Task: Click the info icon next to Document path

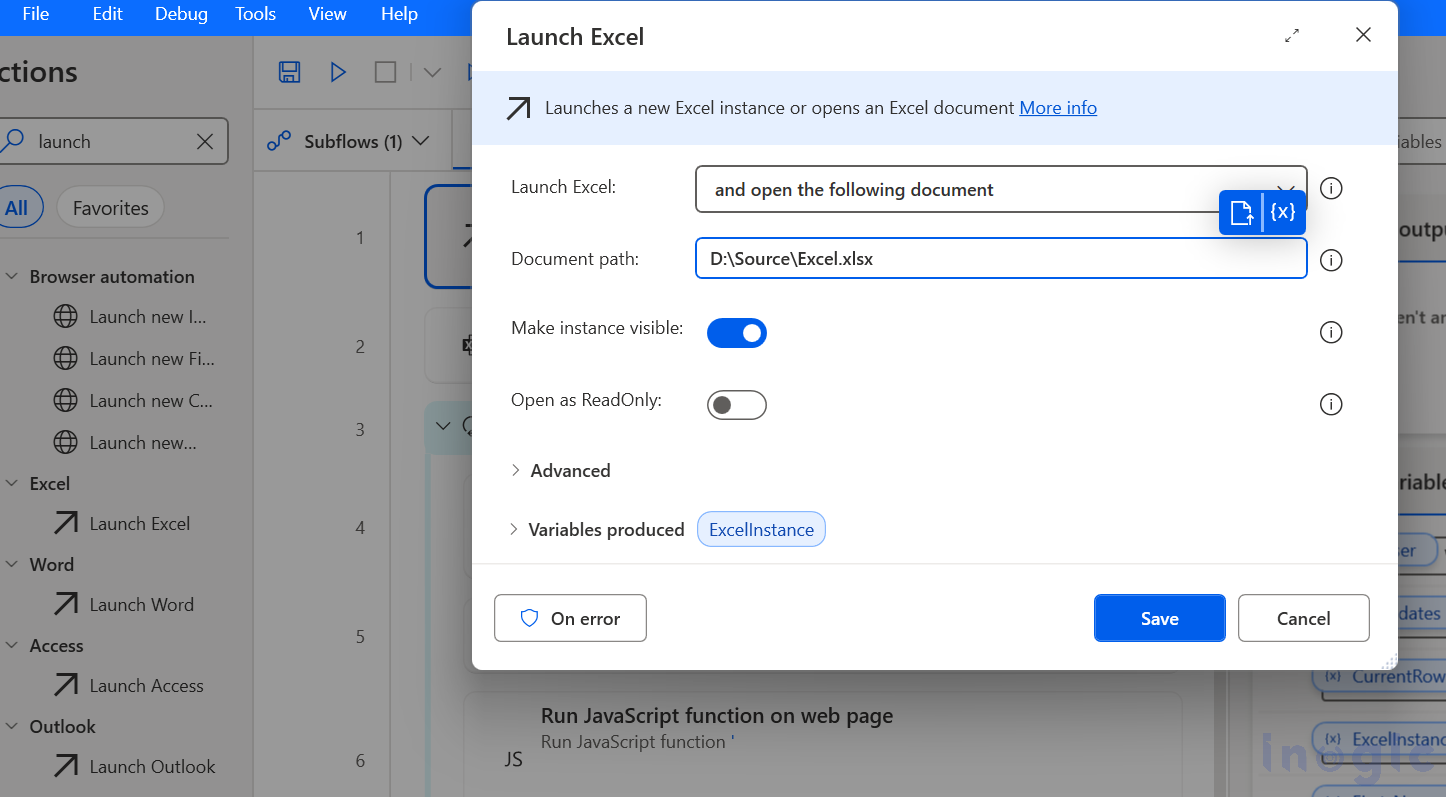Action: [x=1331, y=260]
